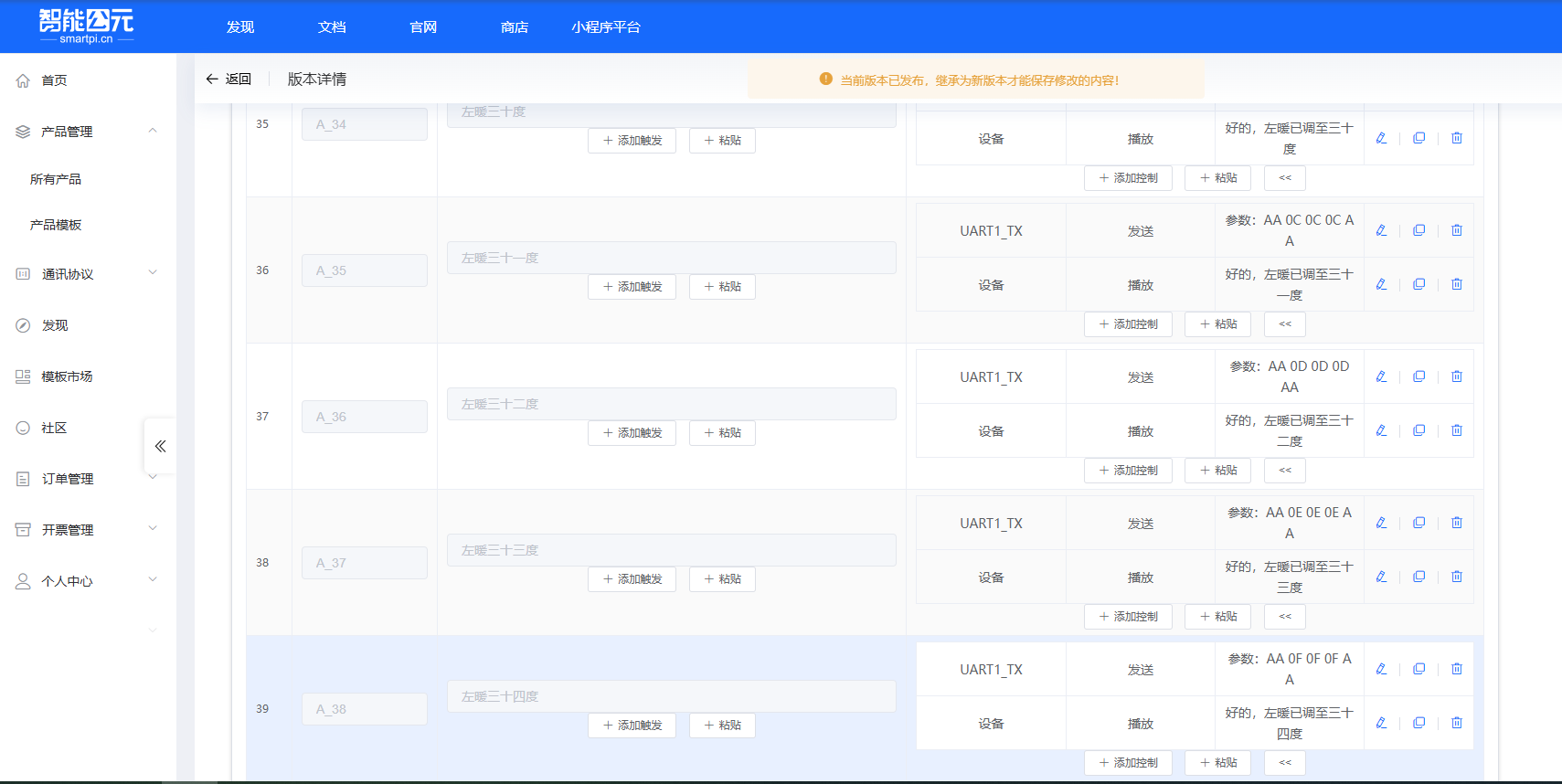Collapse row 36 controls with << button
The height and width of the screenshot is (784, 1562).
(x=1284, y=324)
